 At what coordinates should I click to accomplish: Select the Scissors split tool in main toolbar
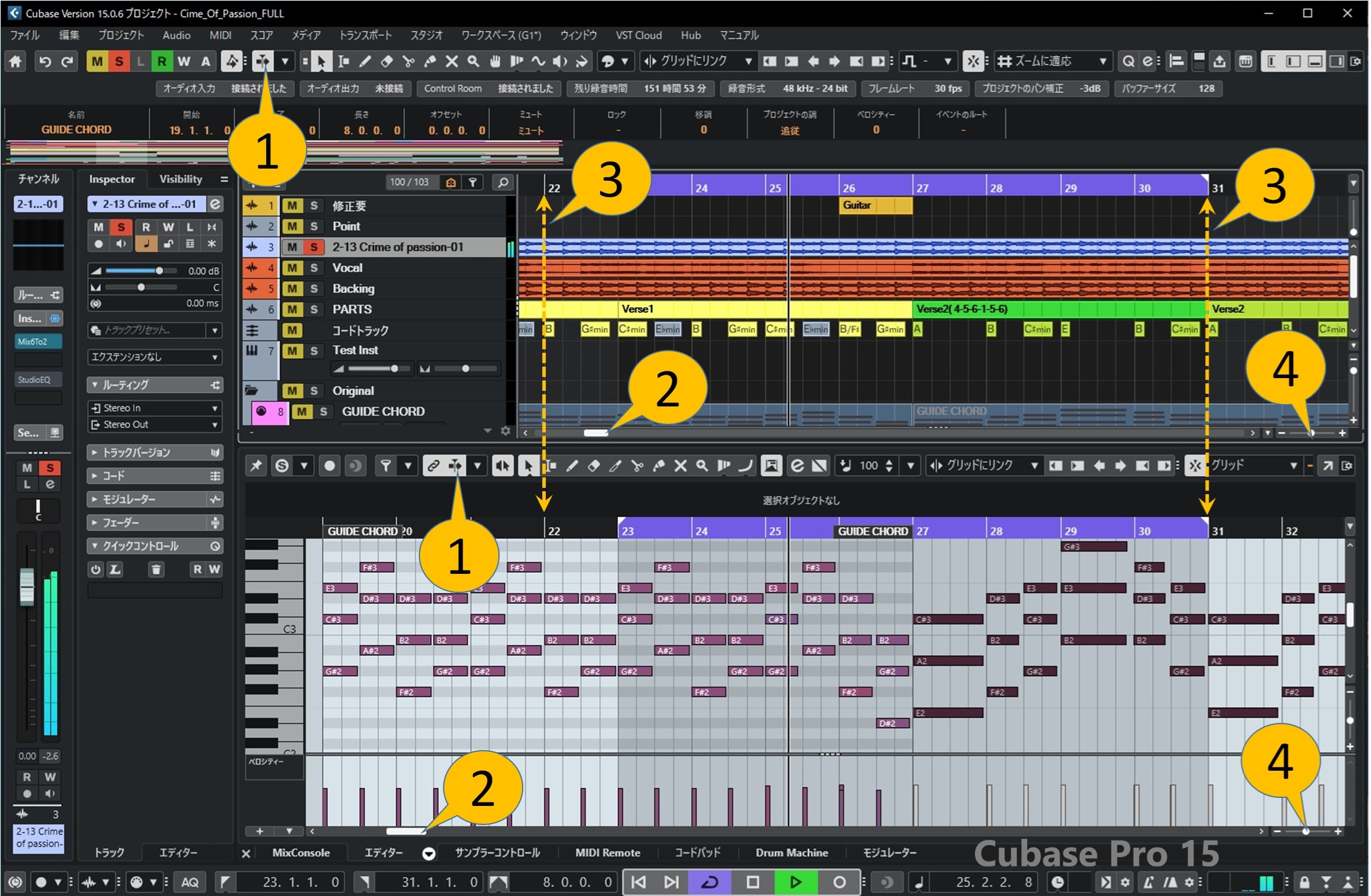point(408,61)
